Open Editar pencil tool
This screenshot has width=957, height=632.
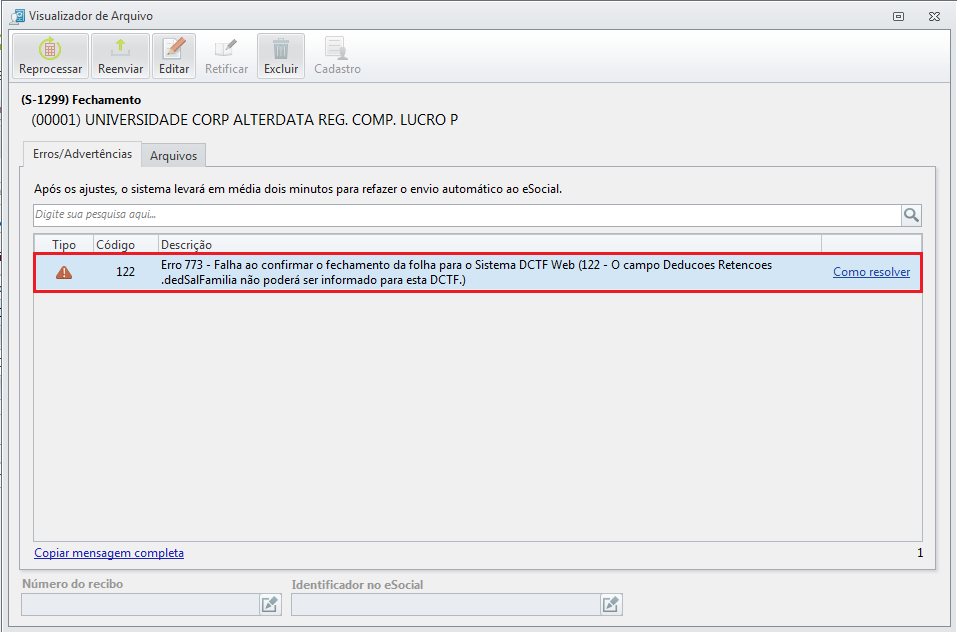point(174,56)
